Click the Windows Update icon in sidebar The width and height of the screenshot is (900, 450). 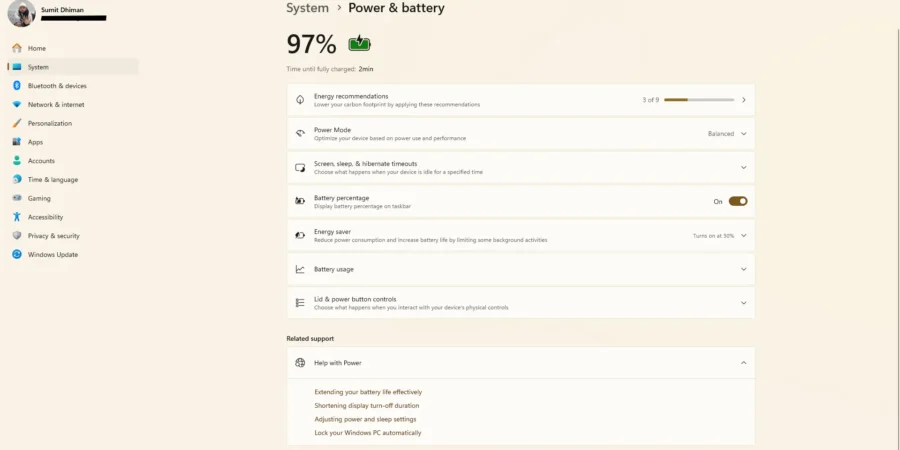(17, 254)
